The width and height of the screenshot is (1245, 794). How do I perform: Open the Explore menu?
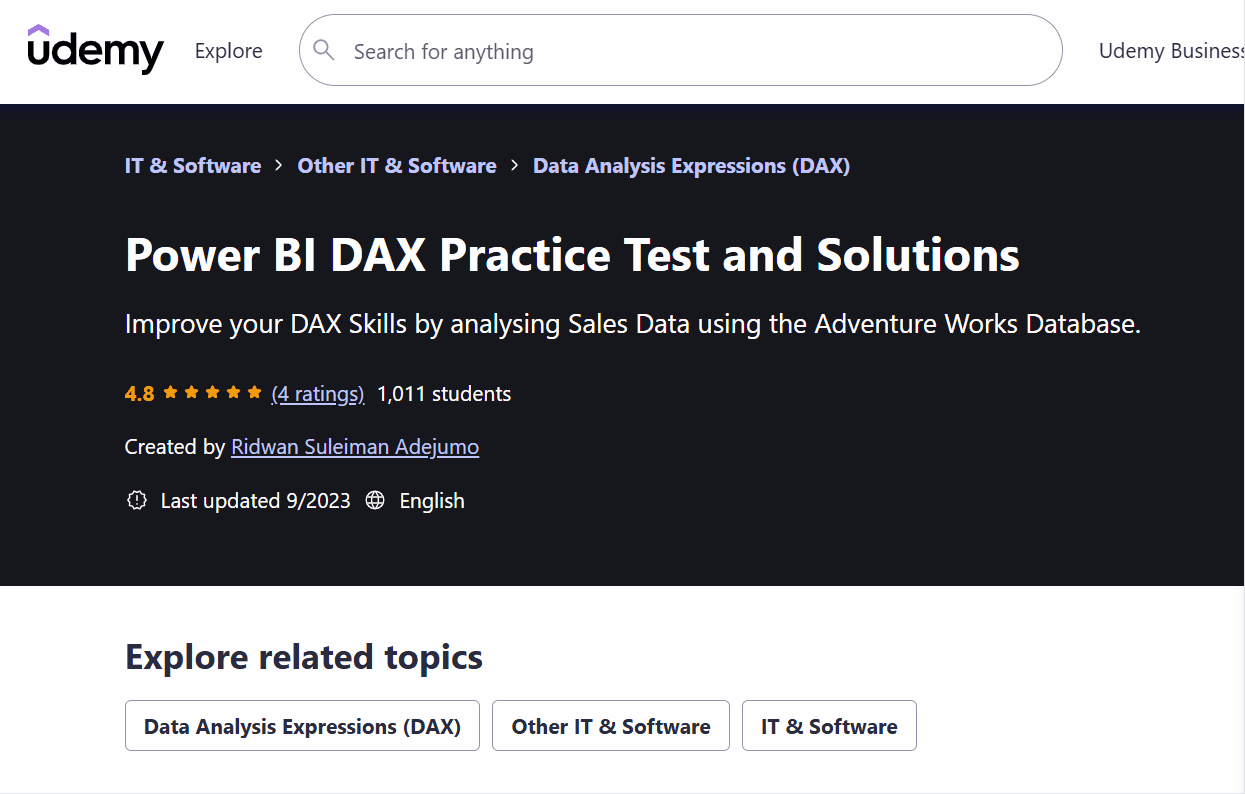tap(229, 51)
